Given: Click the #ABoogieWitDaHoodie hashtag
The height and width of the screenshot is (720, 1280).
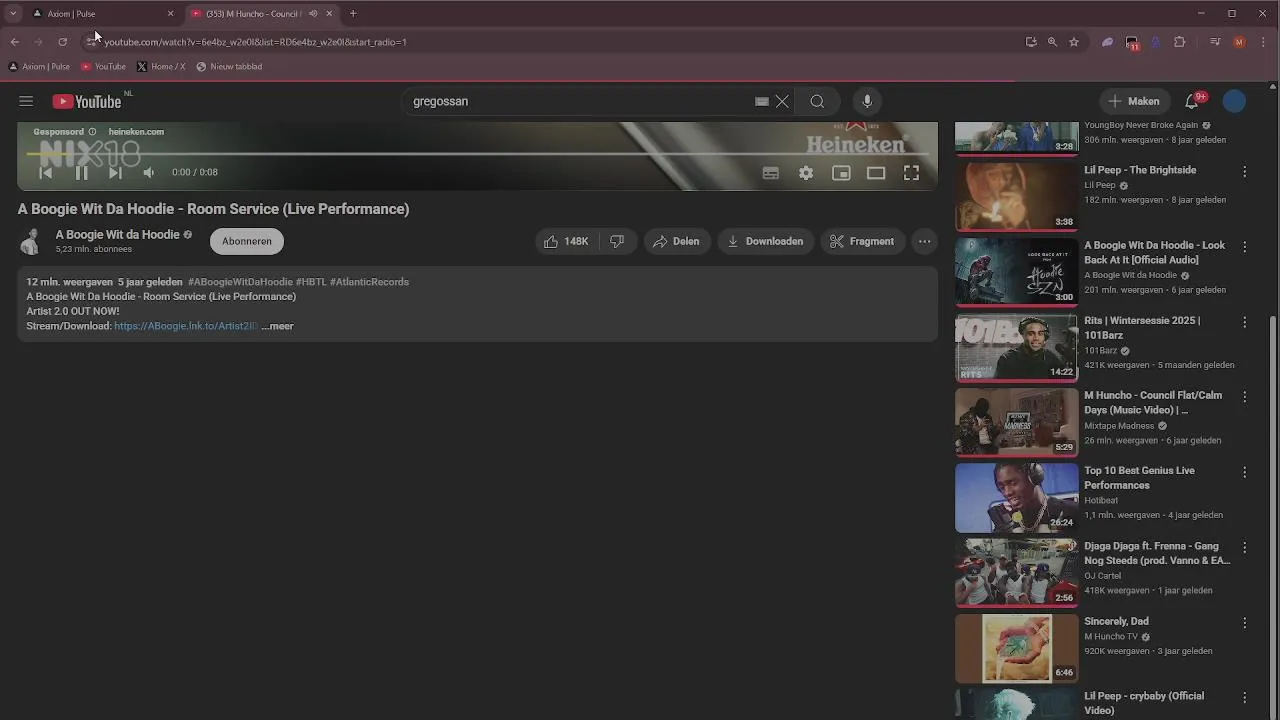Looking at the screenshot, I should [240, 282].
